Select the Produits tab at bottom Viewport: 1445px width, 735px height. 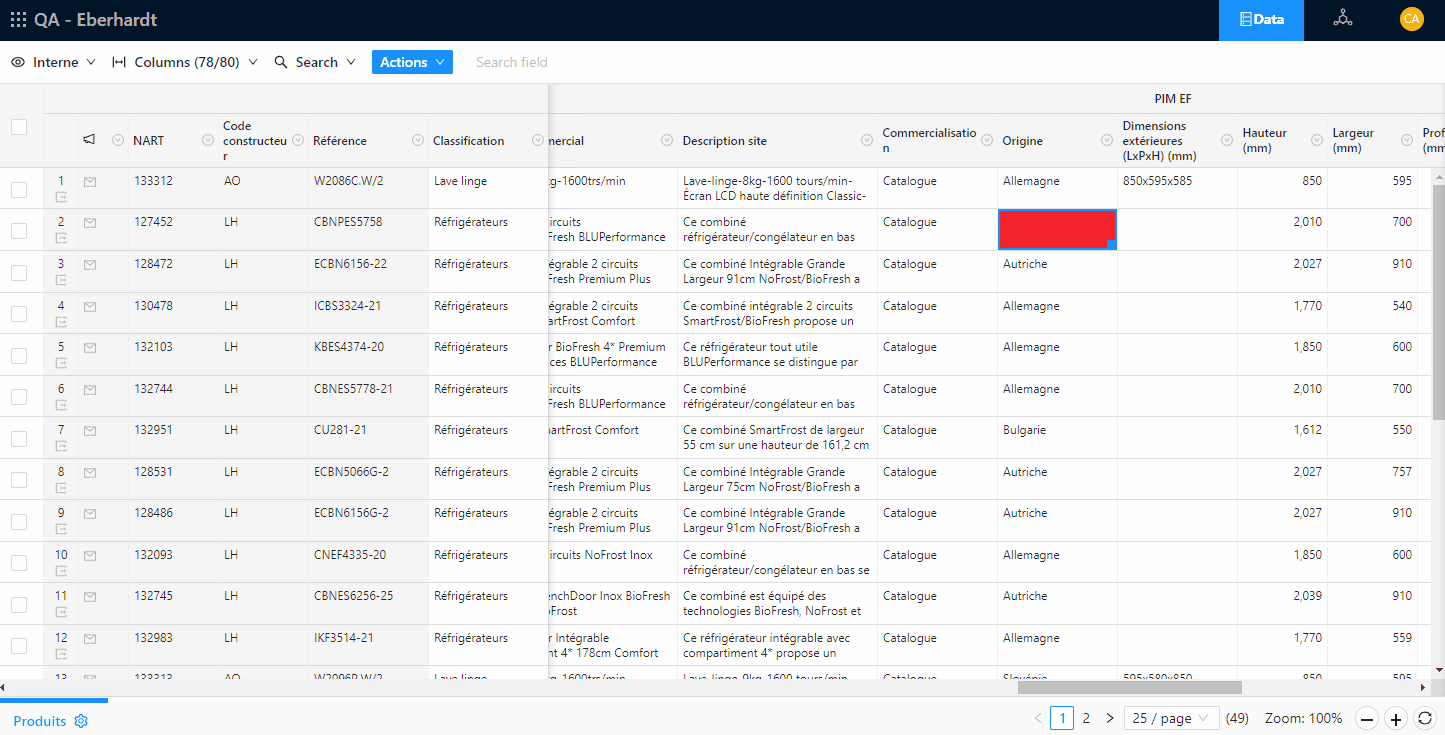coord(40,721)
